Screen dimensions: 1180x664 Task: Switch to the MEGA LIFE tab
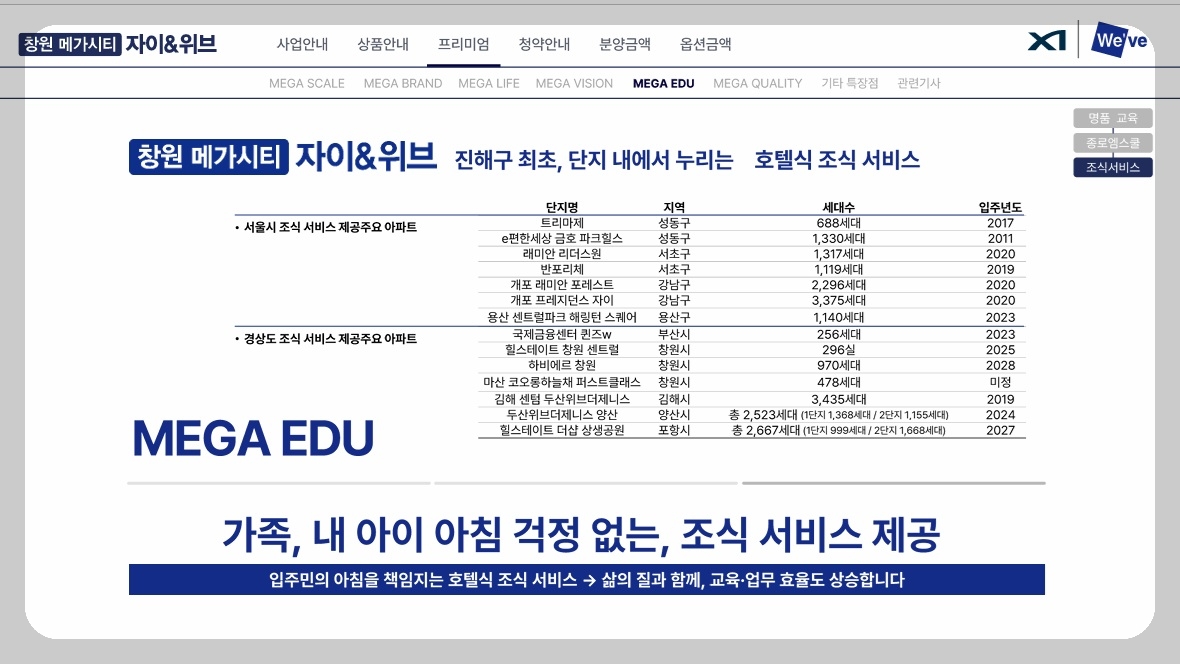489,84
